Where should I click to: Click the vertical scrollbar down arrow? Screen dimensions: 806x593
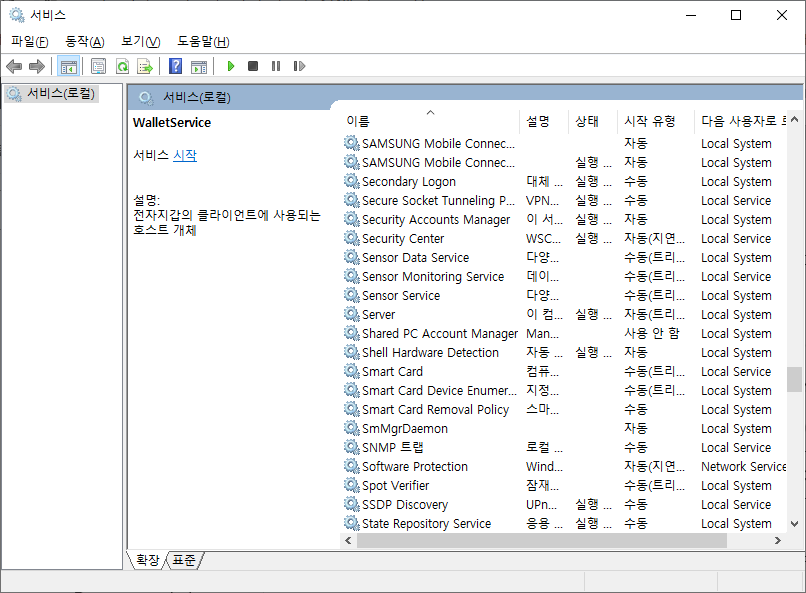coord(794,524)
